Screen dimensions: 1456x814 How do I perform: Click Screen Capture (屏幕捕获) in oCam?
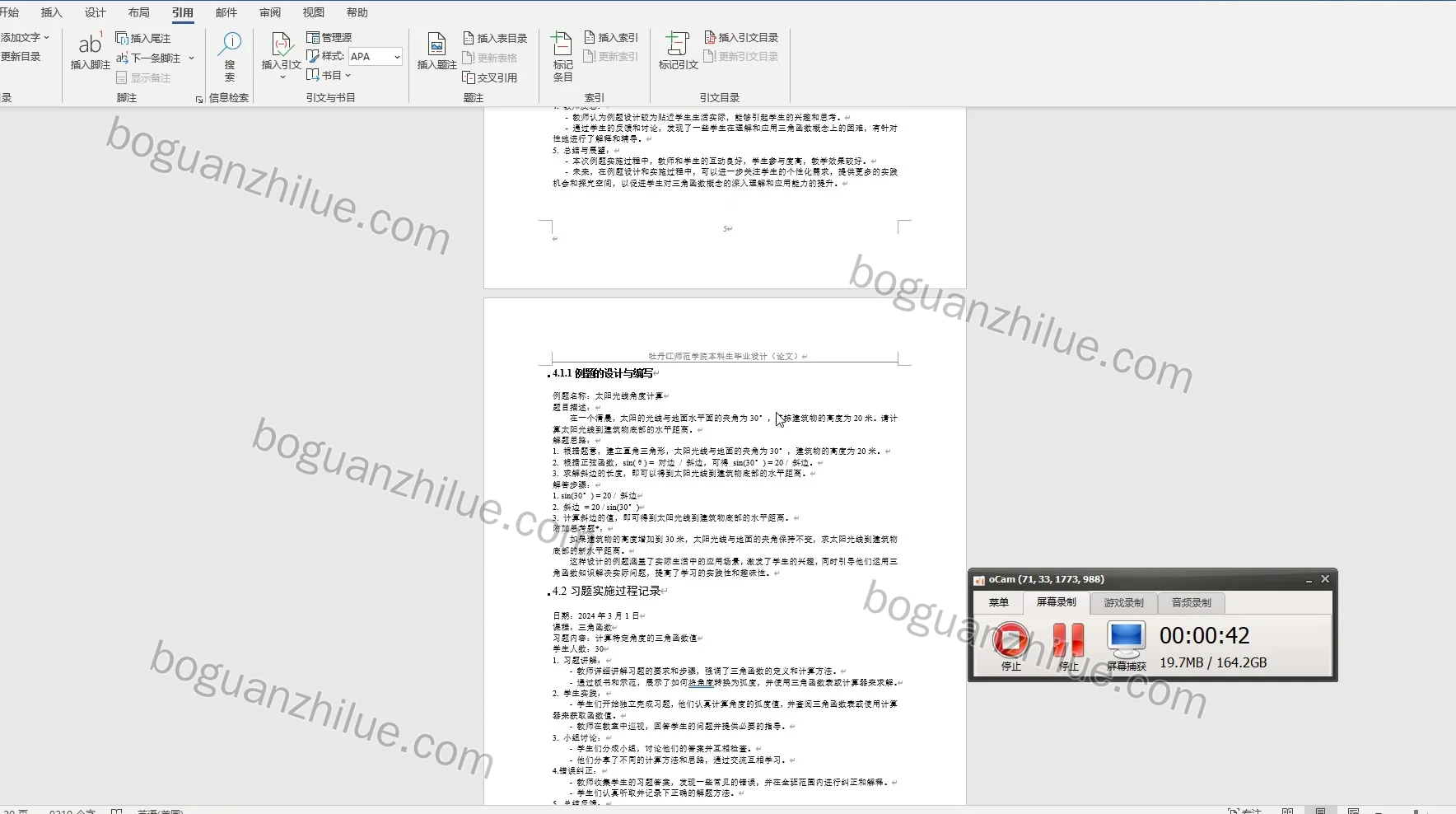tap(1126, 646)
